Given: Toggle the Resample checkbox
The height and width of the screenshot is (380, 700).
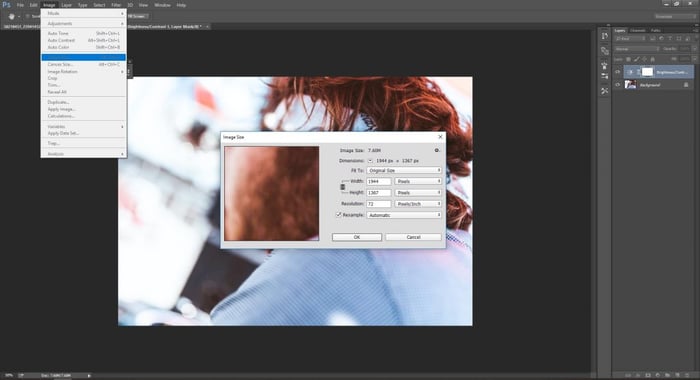Looking at the screenshot, I should 338,215.
